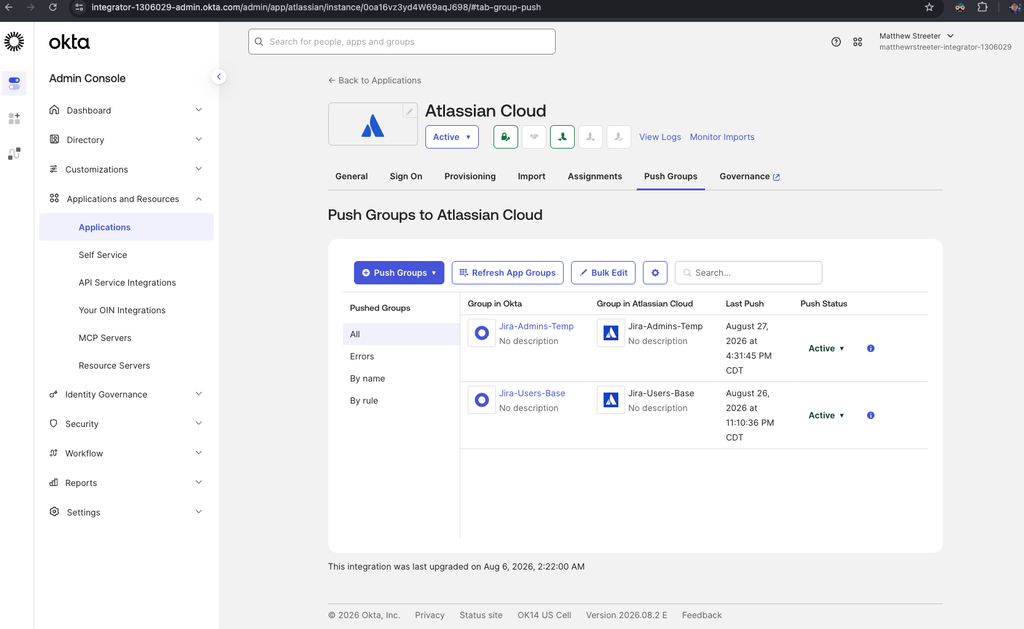The image size is (1024, 629).
Task: Collapse the Applications and Resources section
Action: click(126, 199)
